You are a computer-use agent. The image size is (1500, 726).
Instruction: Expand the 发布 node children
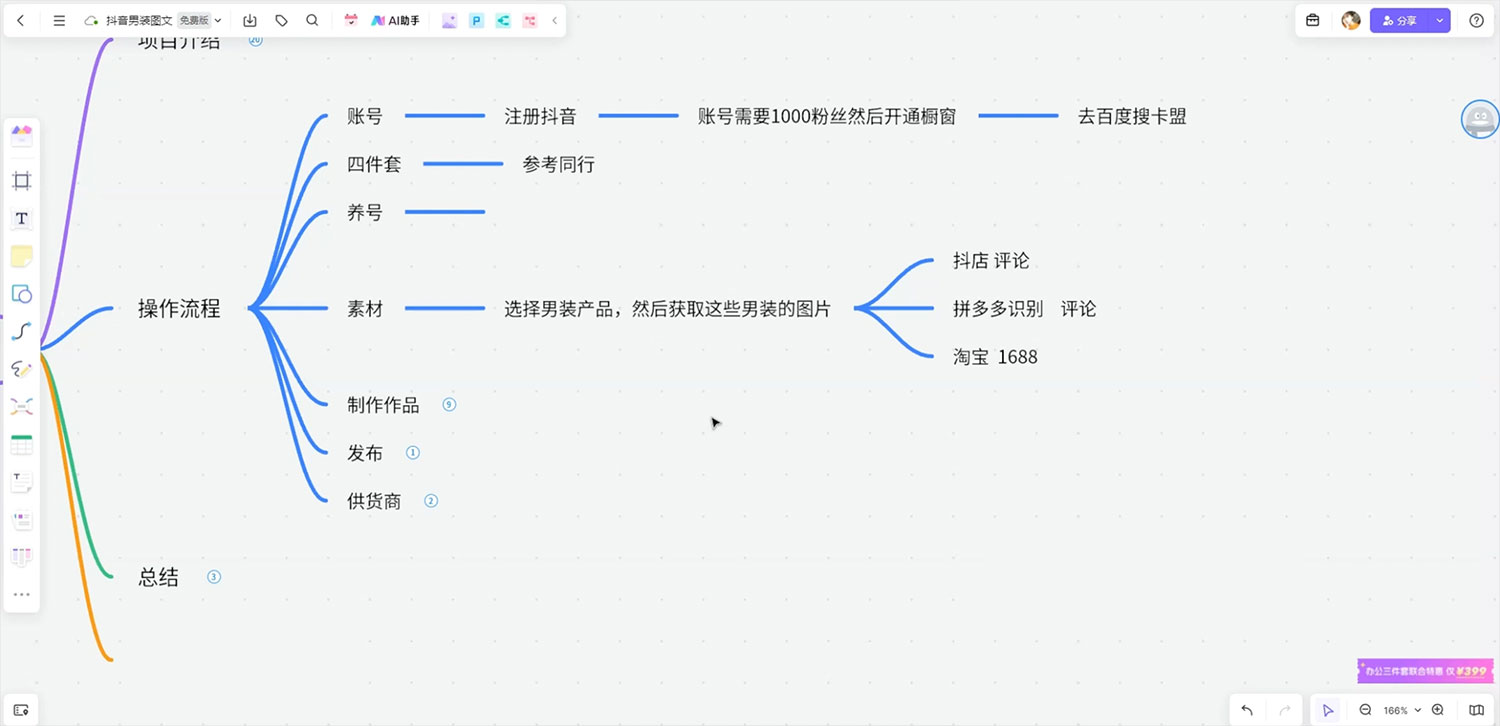[412, 452]
